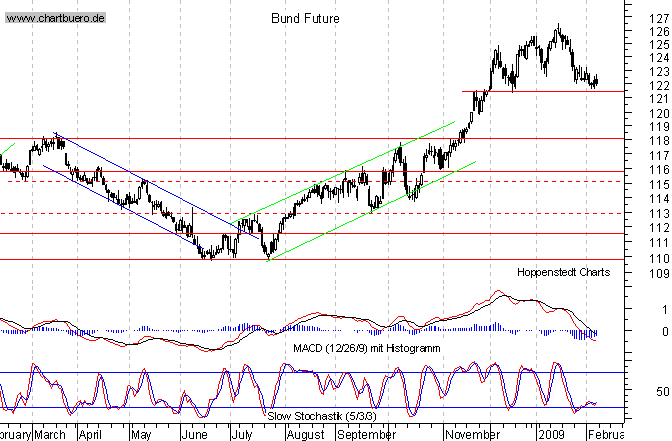672x441 pixels.
Task: Select the September label on time axis
Action: (x=366, y=435)
